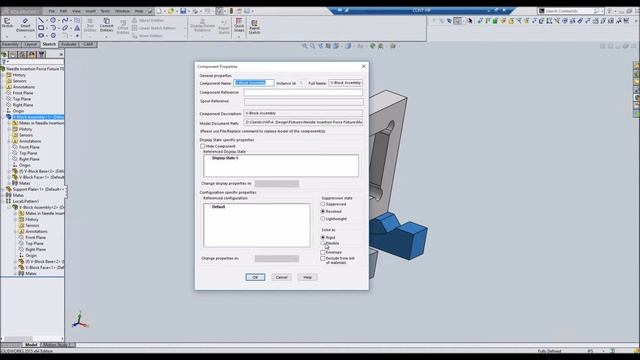The height and width of the screenshot is (360, 640).
Task: Click the OK button in Component Properties
Action: pos(255,277)
